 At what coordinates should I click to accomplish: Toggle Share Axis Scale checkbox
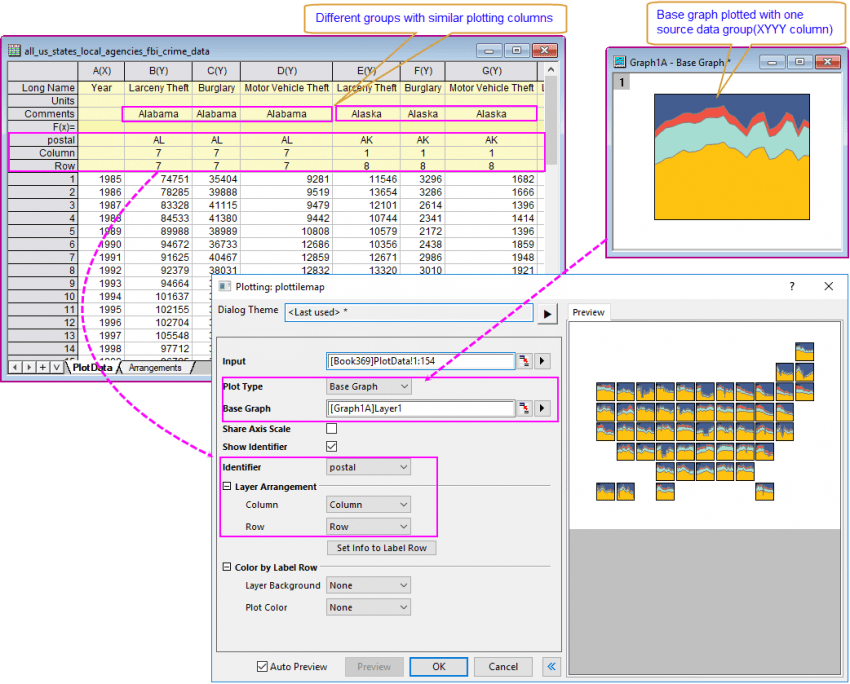click(x=331, y=429)
